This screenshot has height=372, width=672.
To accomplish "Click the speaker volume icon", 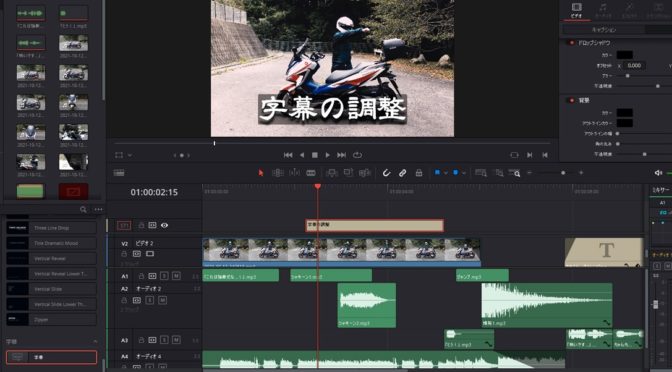I will (658, 173).
